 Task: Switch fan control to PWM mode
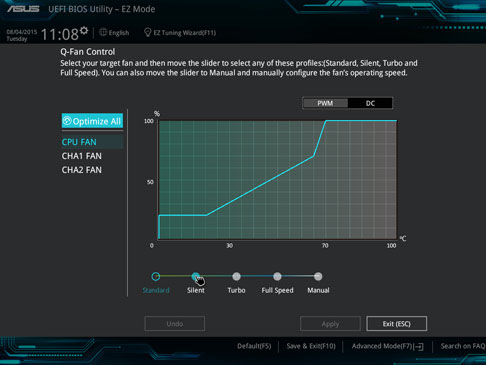[x=325, y=103]
